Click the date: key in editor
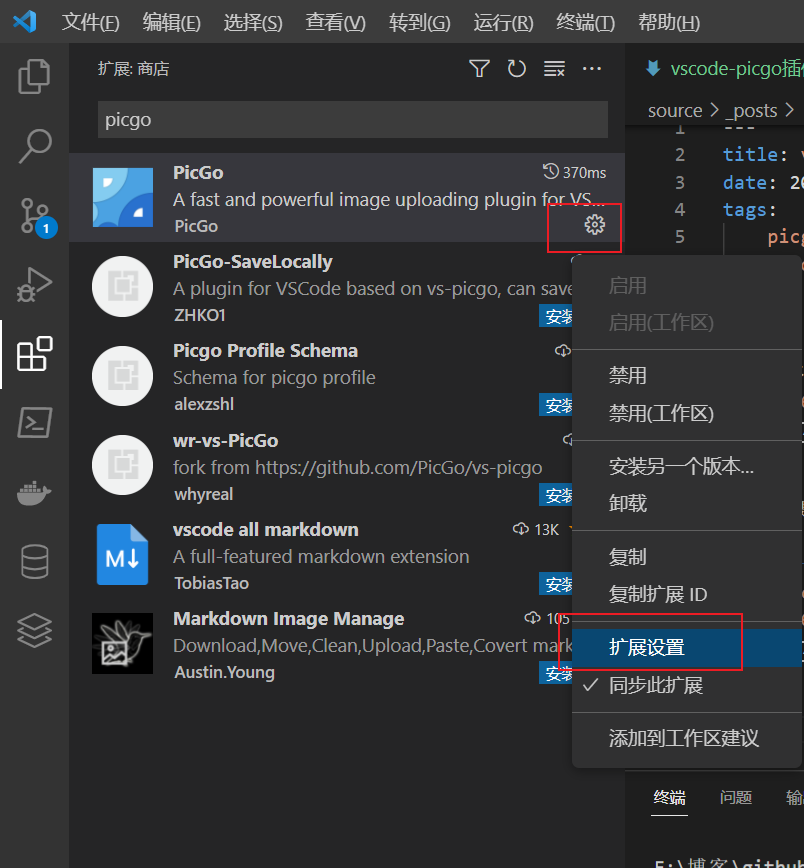The width and height of the screenshot is (804, 868). click(750, 183)
